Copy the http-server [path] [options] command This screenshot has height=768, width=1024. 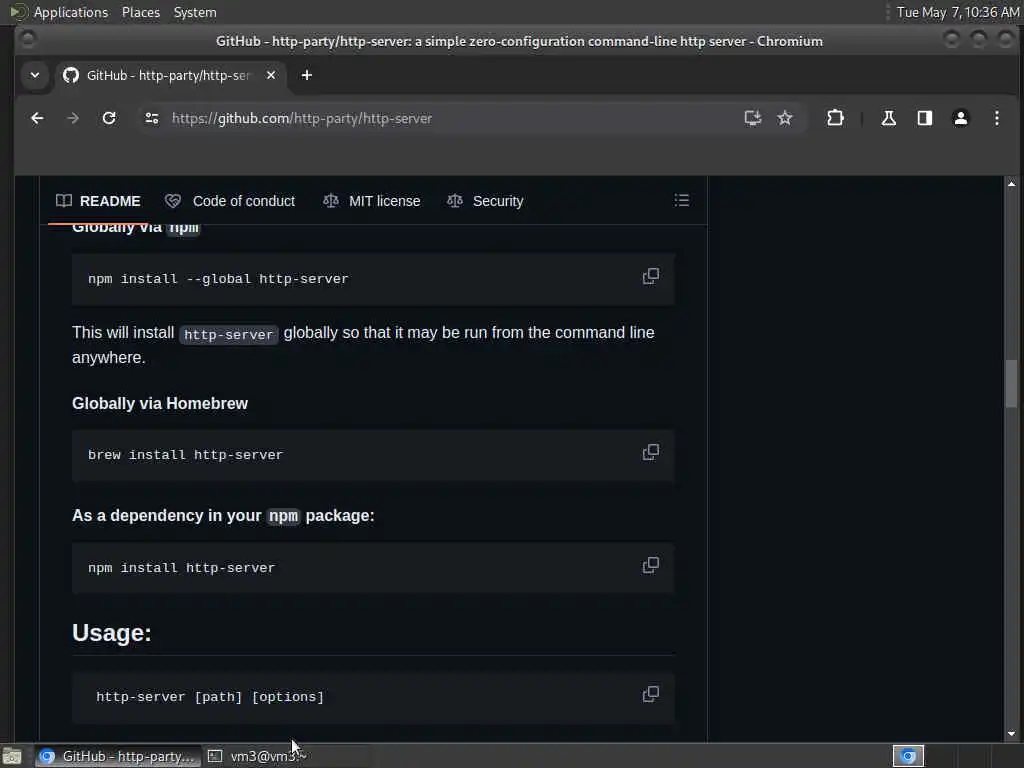[x=650, y=694]
